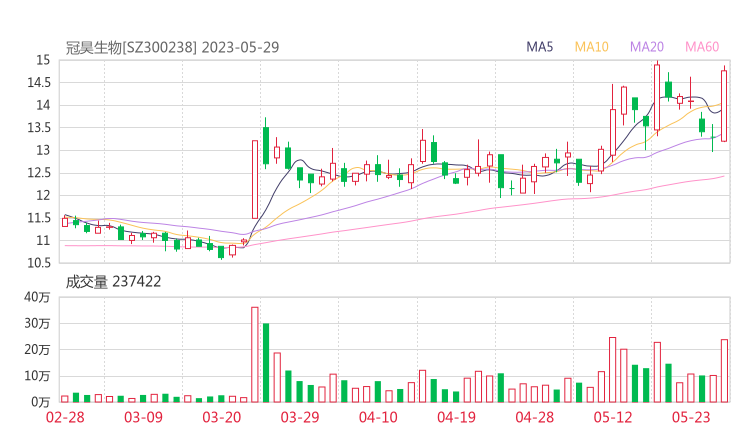The height and width of the screenshot is (440, 740).
Task: Select the tall green volume bar reaching 30万
Action: tap(266, 363)
